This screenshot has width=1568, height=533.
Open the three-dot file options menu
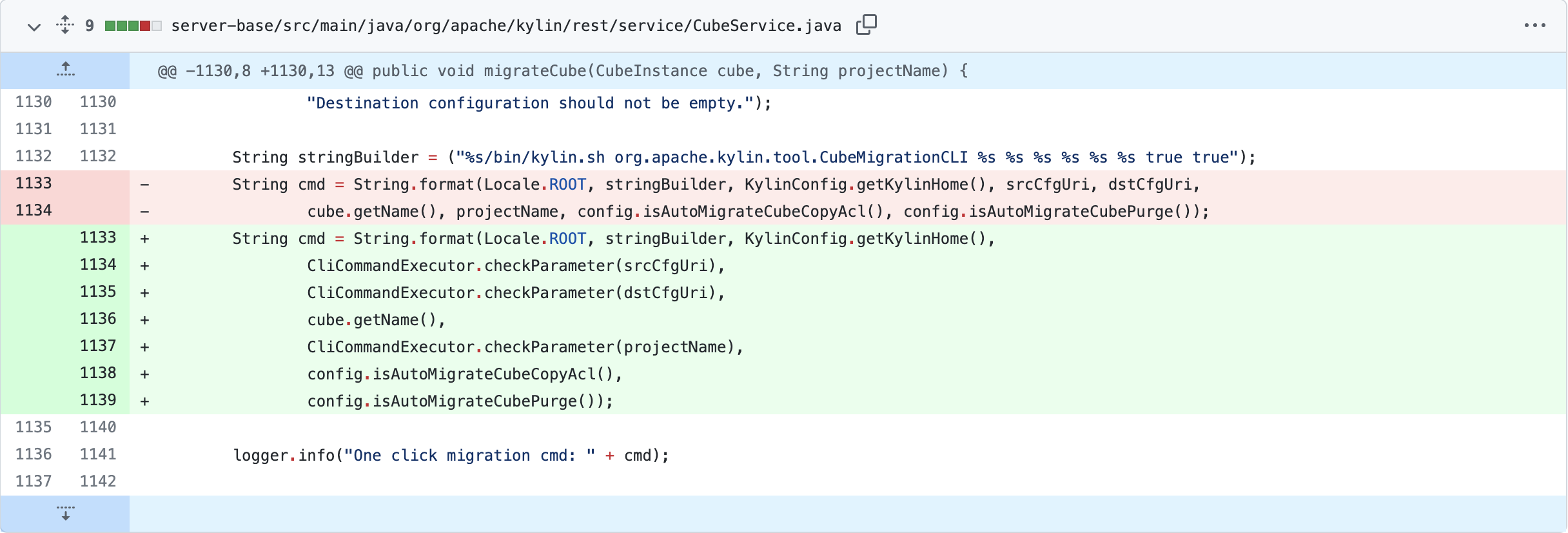pos(1534,26)
